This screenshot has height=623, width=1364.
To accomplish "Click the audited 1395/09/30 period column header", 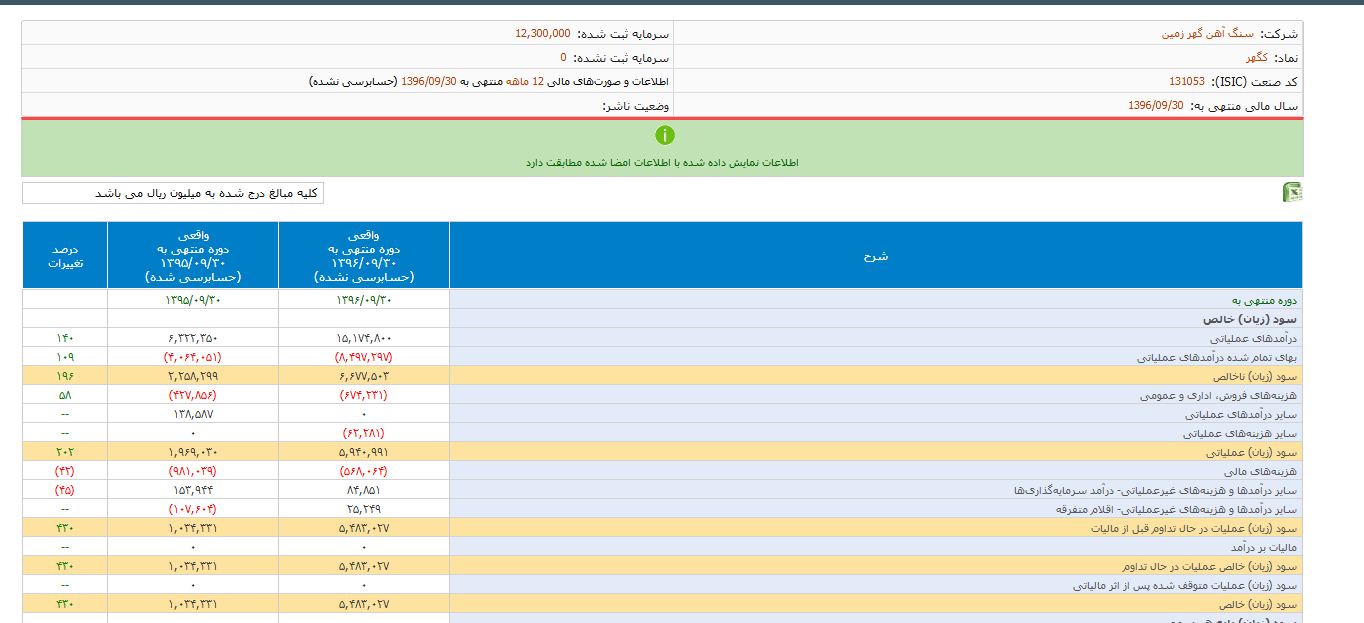I will 193,256.
